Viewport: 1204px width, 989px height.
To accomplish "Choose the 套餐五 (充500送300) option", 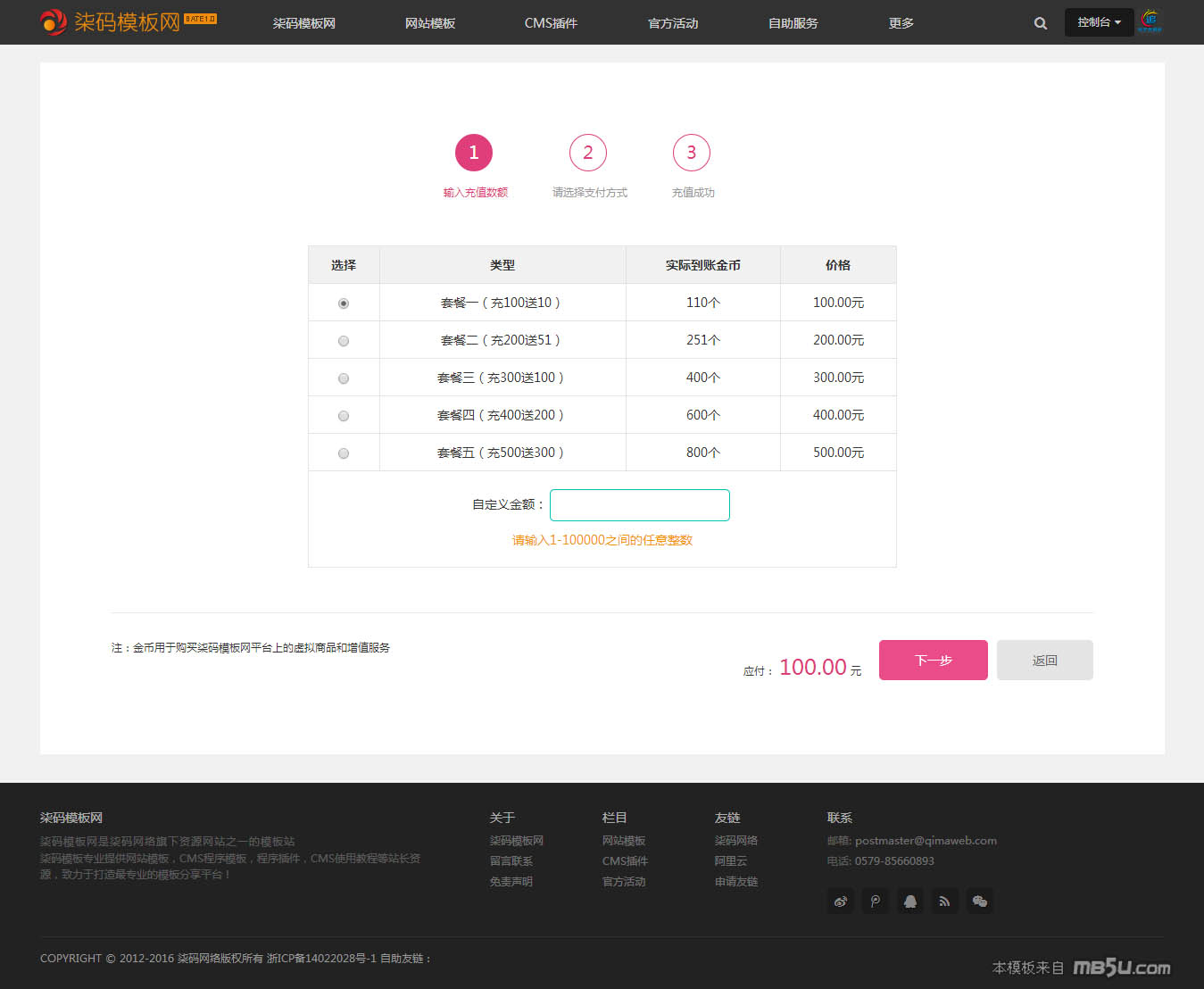I will (x=344, y=453).
